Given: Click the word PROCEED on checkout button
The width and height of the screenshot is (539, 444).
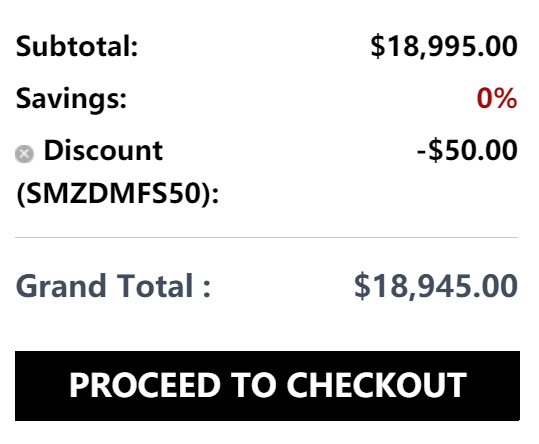Looking at the screenshot, I should point(145,385).
